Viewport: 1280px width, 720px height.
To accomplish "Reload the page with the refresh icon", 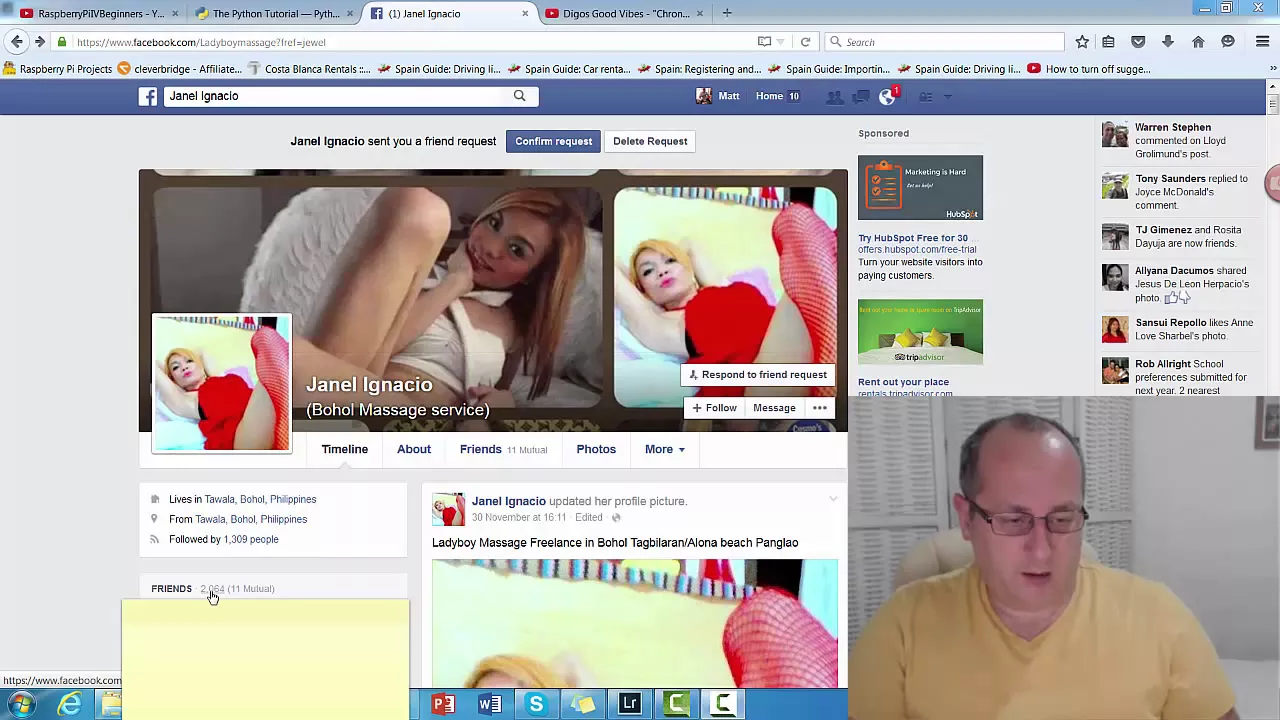I will [805, 42].
